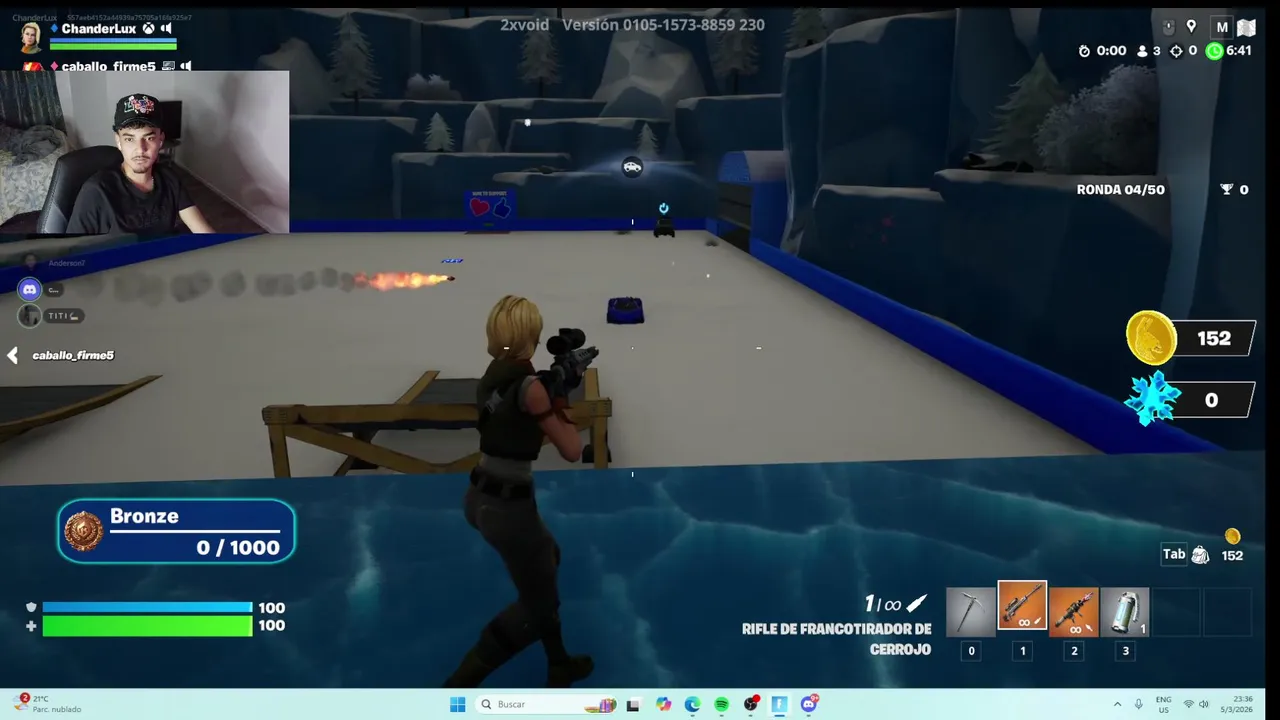
Task: Click the Tab inventory key button
Action: (1174, 554)
